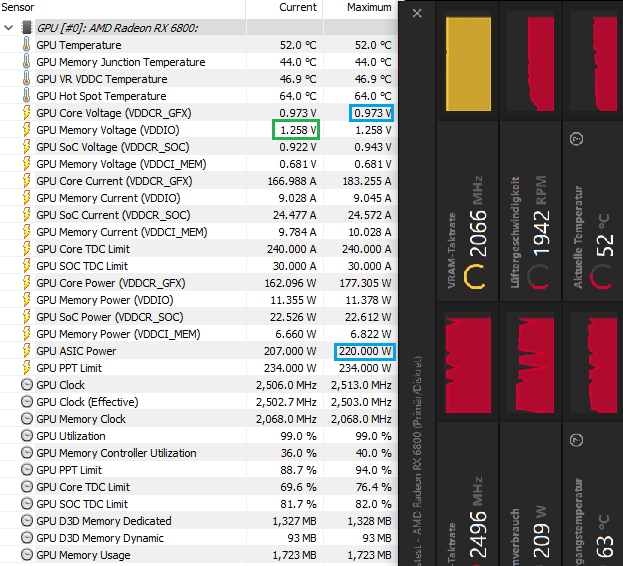Collapse the GPU [#0] AMD Radeon RX 6800 group

9,28
